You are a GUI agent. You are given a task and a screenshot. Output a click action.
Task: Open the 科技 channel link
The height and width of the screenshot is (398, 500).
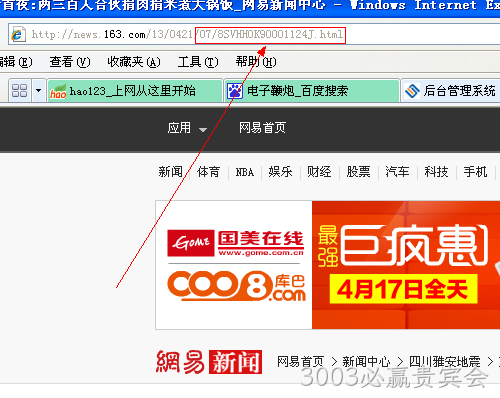tap(436, 172)
